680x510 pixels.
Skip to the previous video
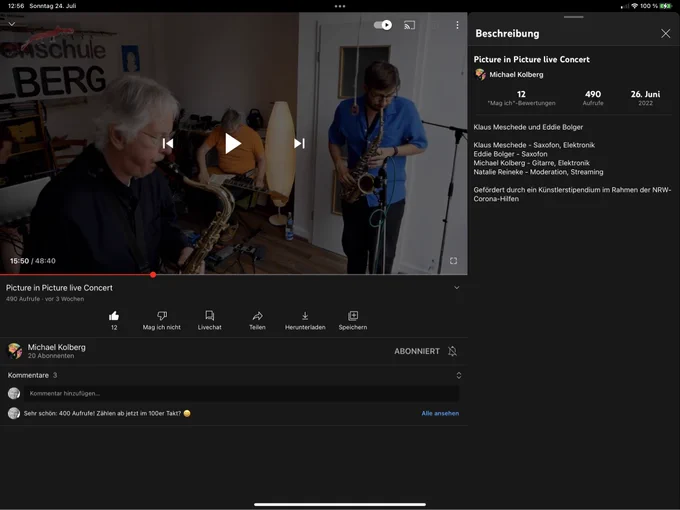pos(168,143)
